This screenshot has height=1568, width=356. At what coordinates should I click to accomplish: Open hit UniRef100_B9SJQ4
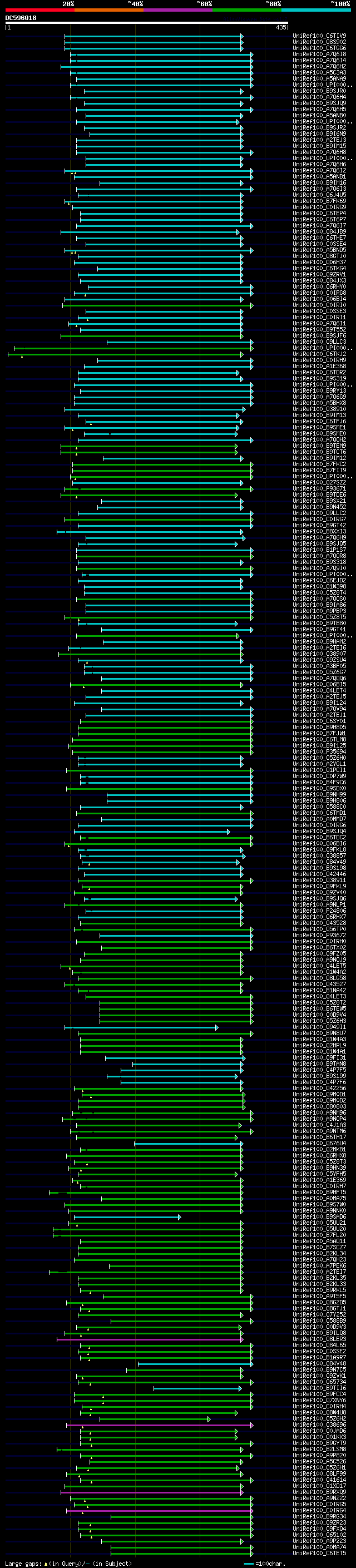[319, 832]
